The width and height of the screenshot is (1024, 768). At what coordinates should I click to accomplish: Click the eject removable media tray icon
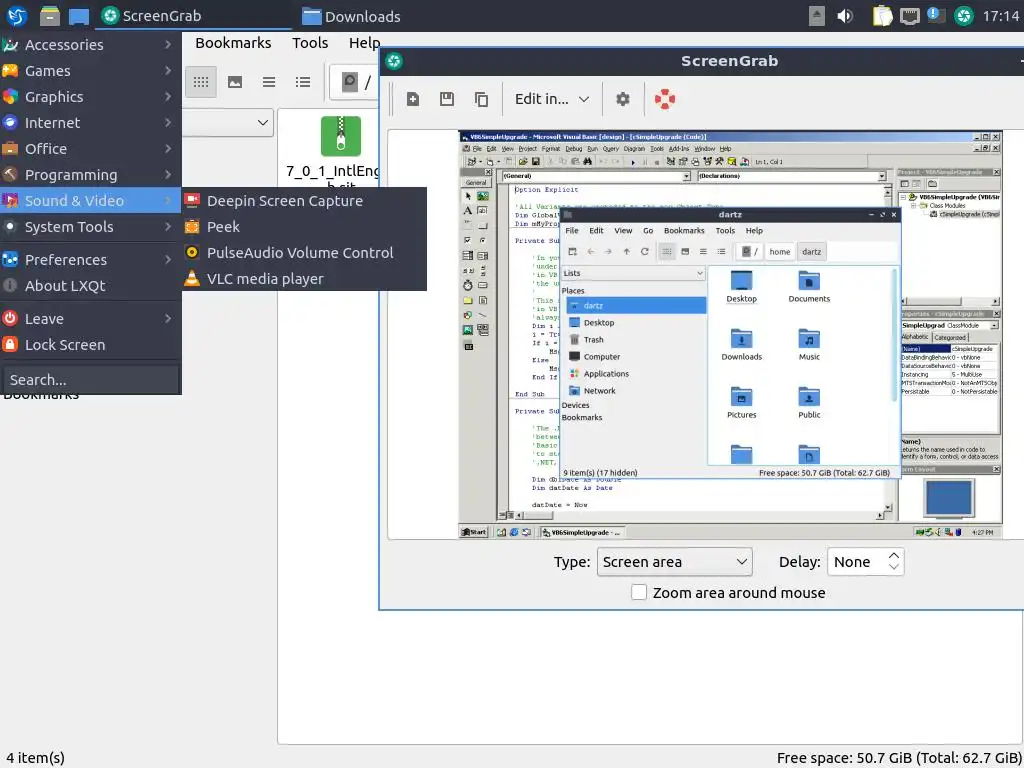click(817, 16)
